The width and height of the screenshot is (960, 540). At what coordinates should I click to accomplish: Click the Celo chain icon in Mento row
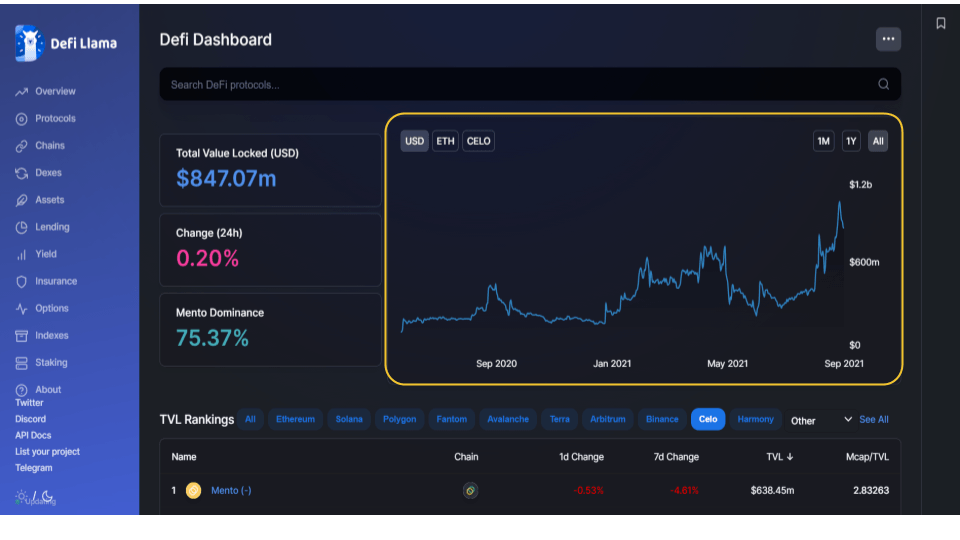point(470,490)
